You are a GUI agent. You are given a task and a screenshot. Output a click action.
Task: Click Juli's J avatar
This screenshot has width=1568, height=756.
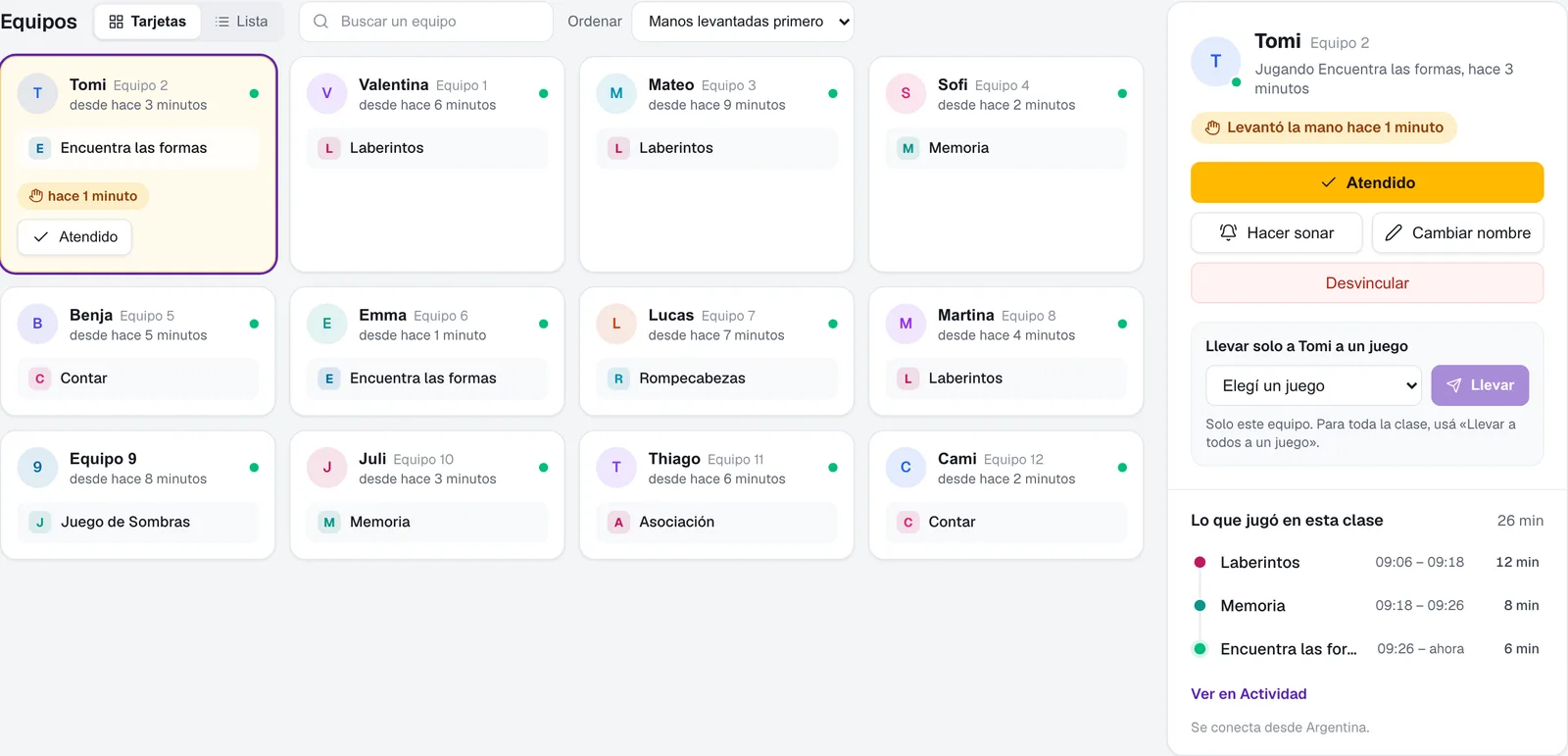point(327,468)
